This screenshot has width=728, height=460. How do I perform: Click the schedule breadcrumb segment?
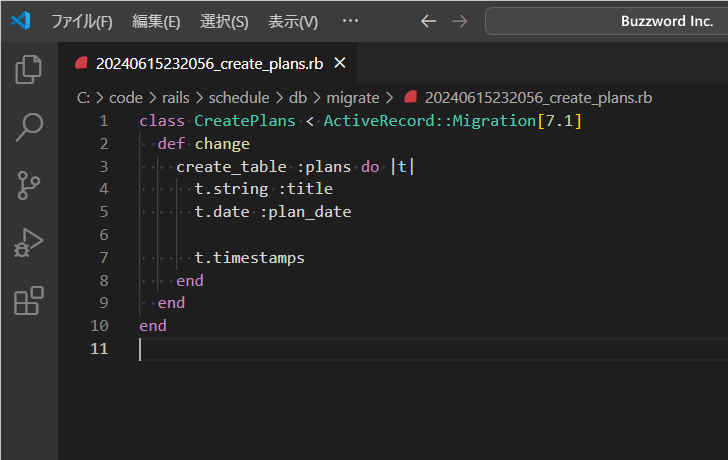(x=239, y=98)
